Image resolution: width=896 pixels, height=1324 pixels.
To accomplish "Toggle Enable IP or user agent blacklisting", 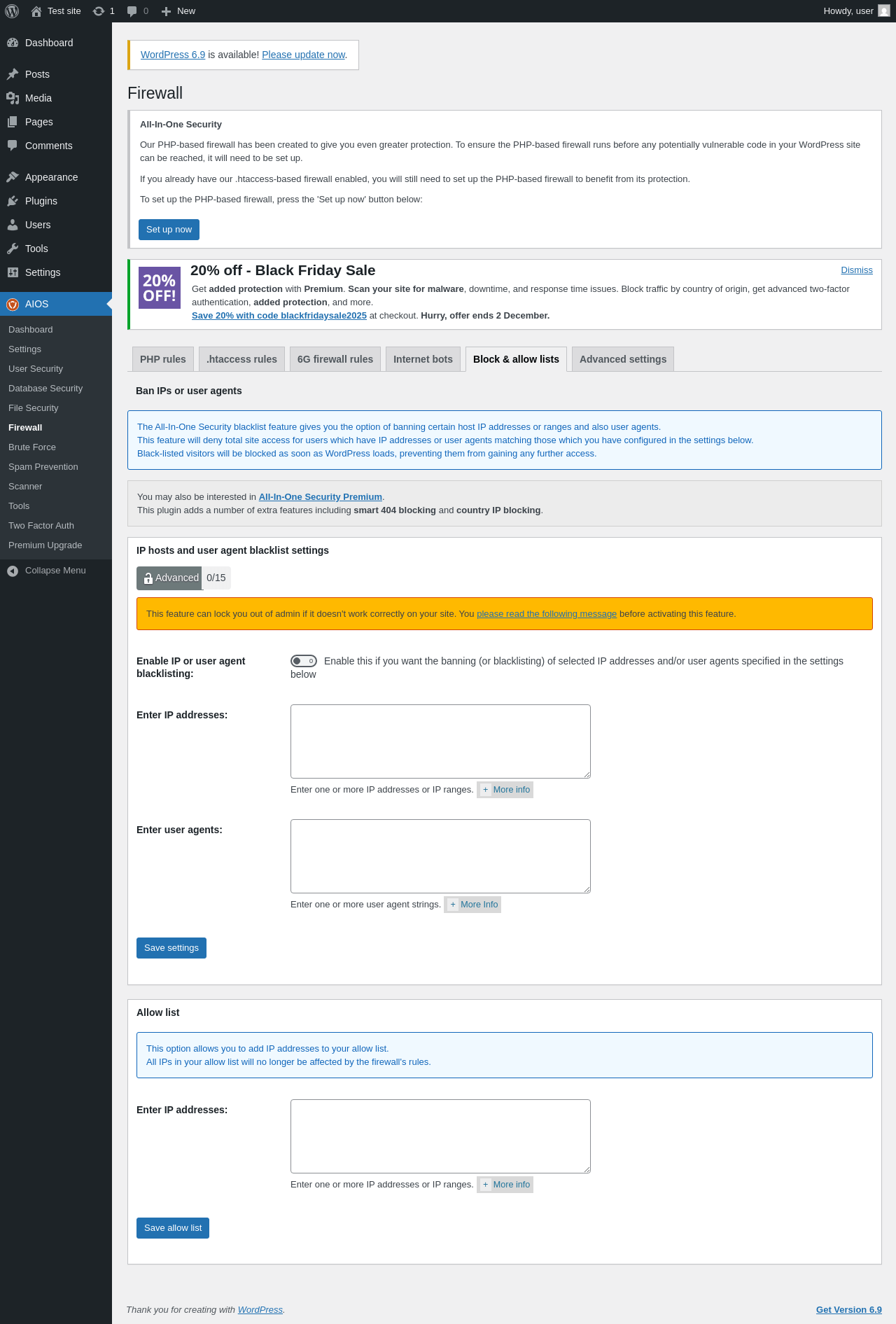I will pos(304,661).
